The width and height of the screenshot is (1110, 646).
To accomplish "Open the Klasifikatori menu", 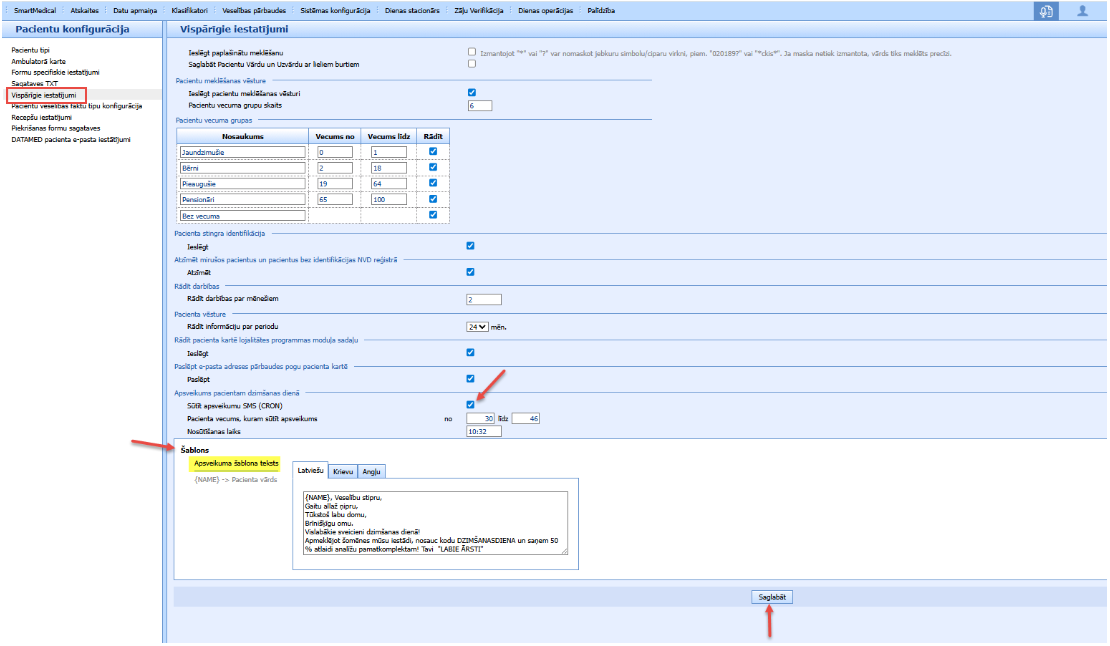I will pyautogui.click(x=190, y=11).
